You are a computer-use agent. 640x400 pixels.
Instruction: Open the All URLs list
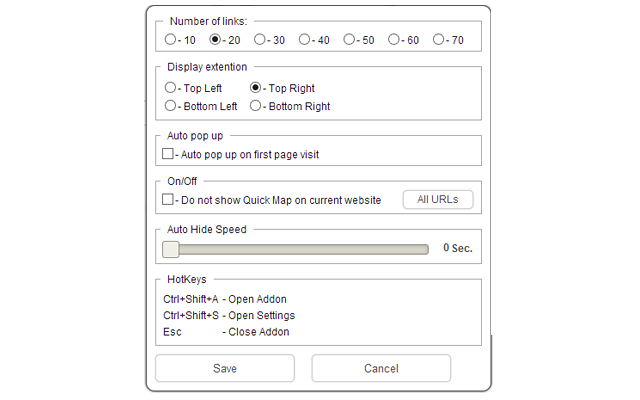[438, 200]
